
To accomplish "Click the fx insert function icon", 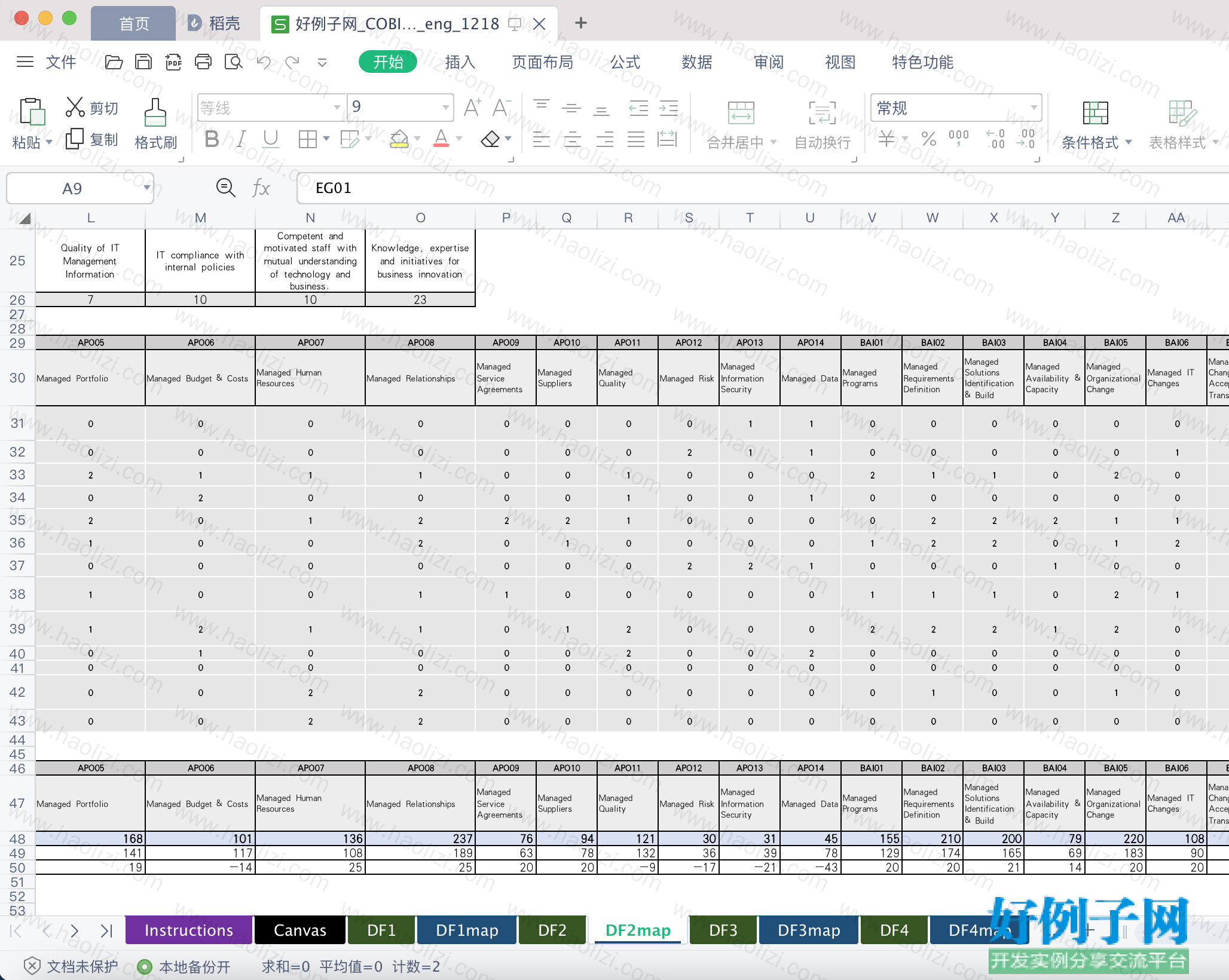I will 261,188.
